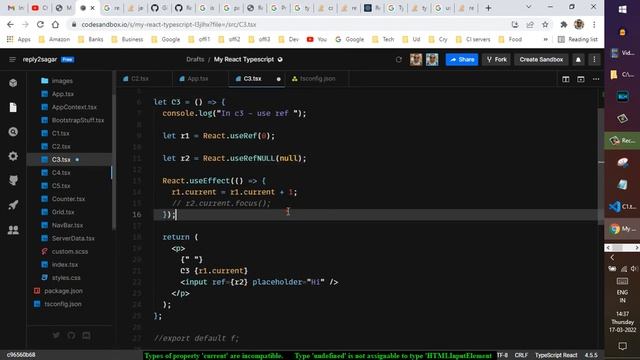Viewport: 640px width, 360px height.
Task: Open the Chrome extensions puzzle icon
Action: point(563,24)
